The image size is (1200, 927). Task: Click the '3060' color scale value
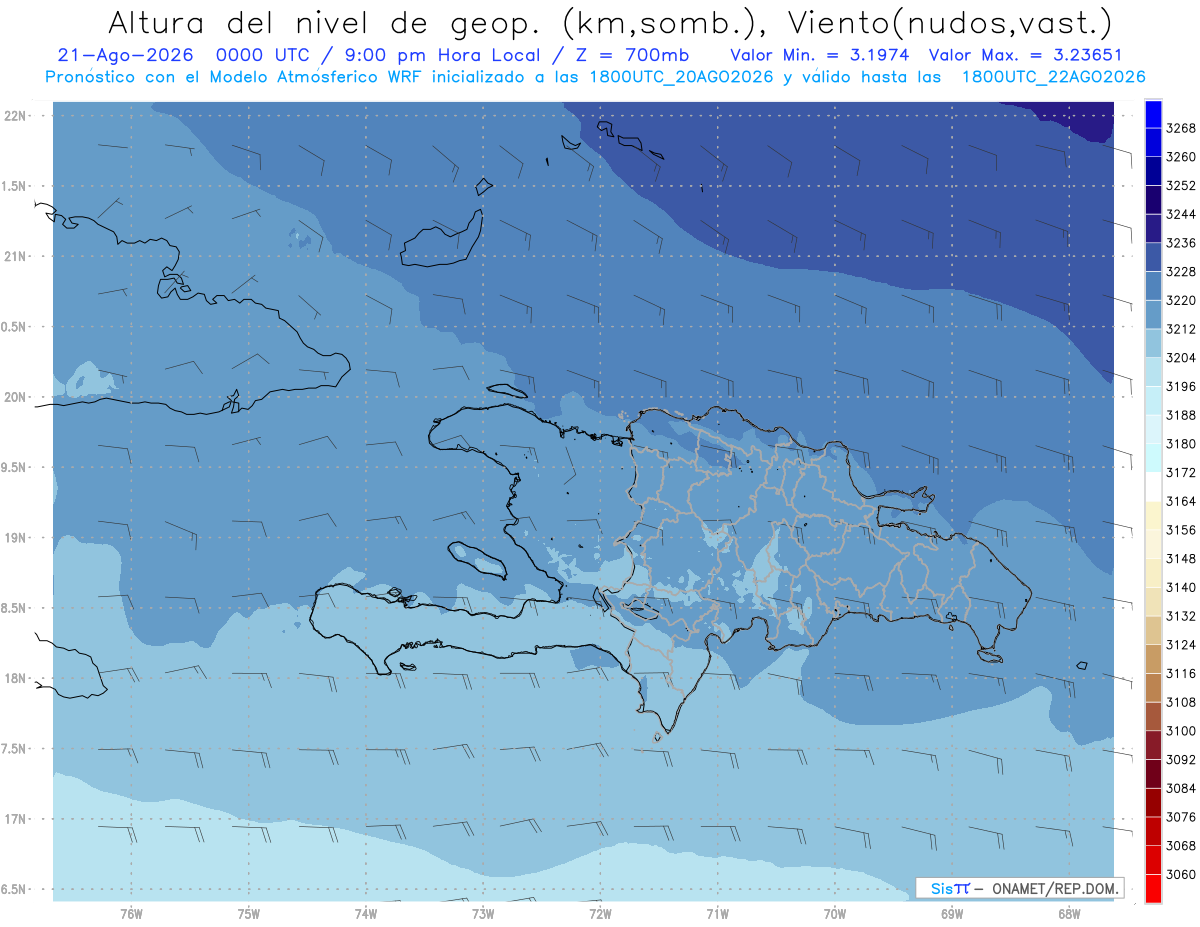(x=1181, y=874)
